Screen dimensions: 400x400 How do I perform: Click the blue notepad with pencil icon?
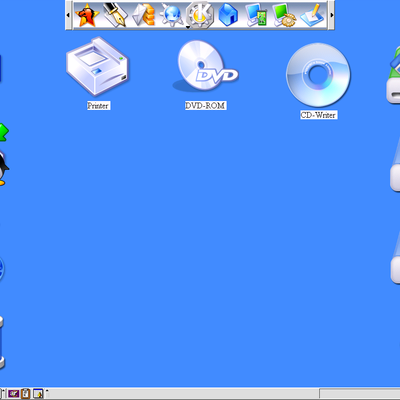tap(312, 15)
